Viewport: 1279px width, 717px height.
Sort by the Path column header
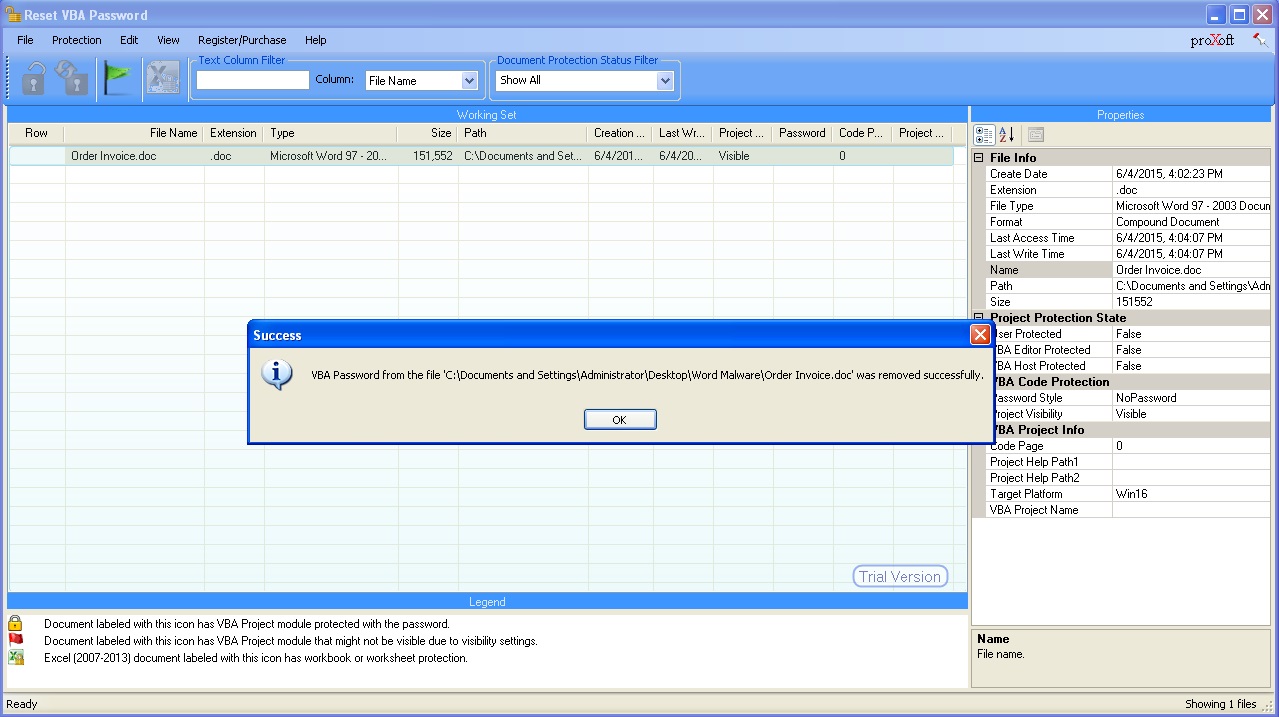click(522, 133)
